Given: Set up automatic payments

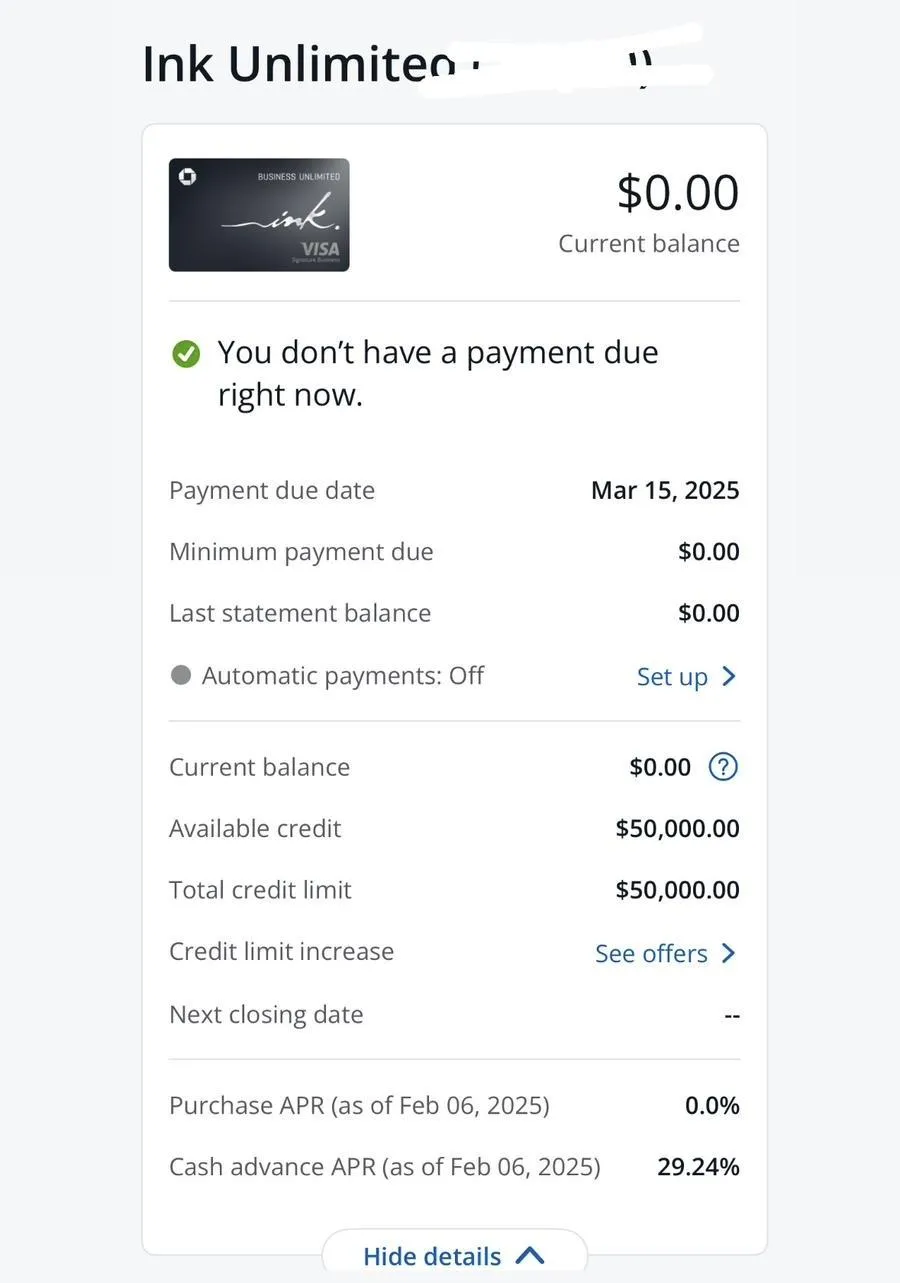Looking at the screenshot, I should pyautogui.click(x=686, y=677).
